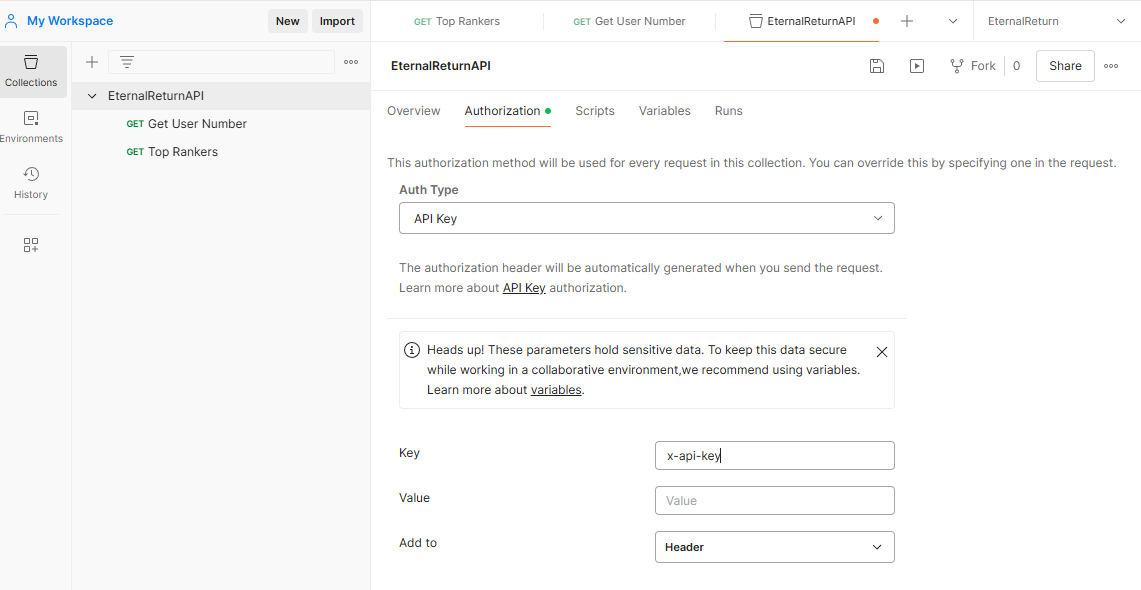Click the plus icon to create collection
The height and width of the screenshot is (590, 1141).
(92, 62)
